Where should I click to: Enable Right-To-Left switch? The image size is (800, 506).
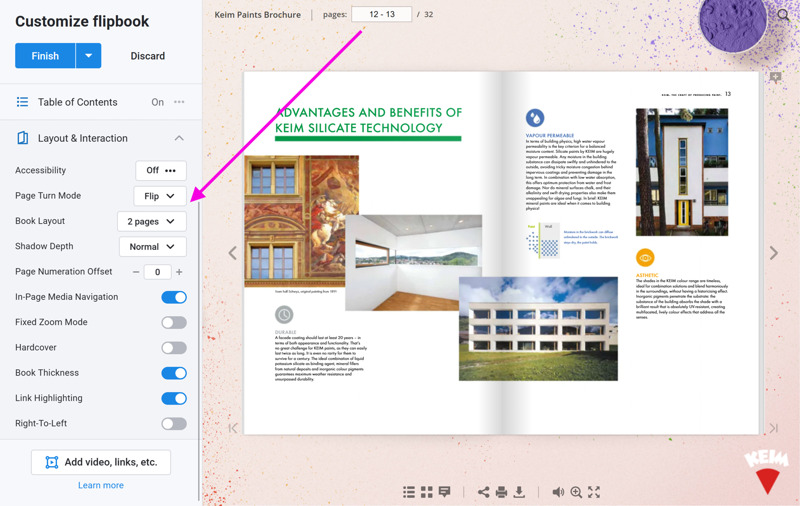[x=174, y=423]
